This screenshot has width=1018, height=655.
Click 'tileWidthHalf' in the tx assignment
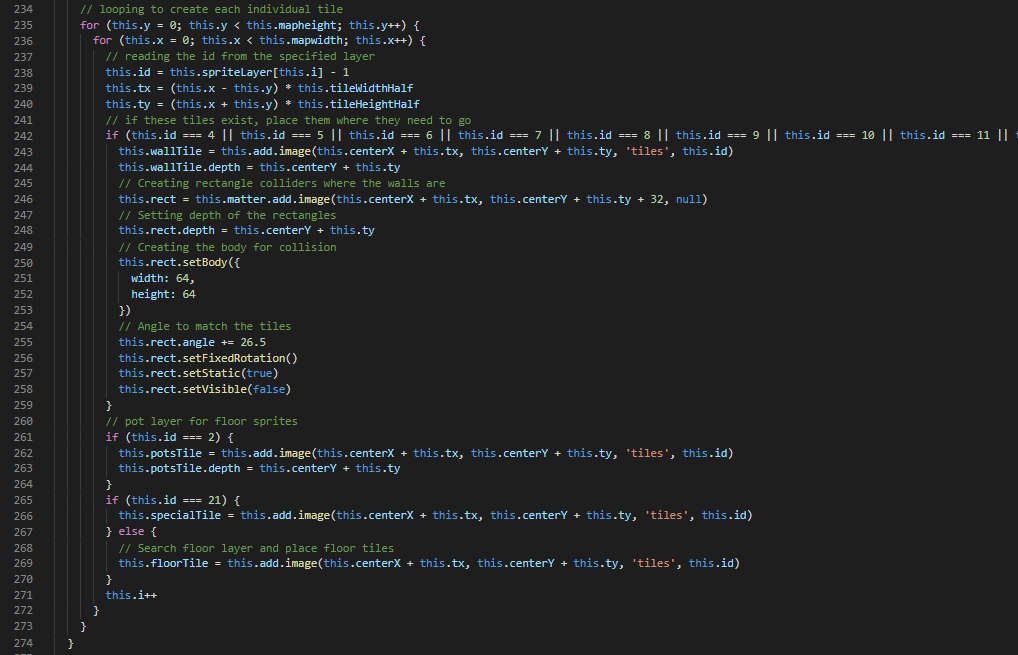pyautogui.click(x=371, y=88)
